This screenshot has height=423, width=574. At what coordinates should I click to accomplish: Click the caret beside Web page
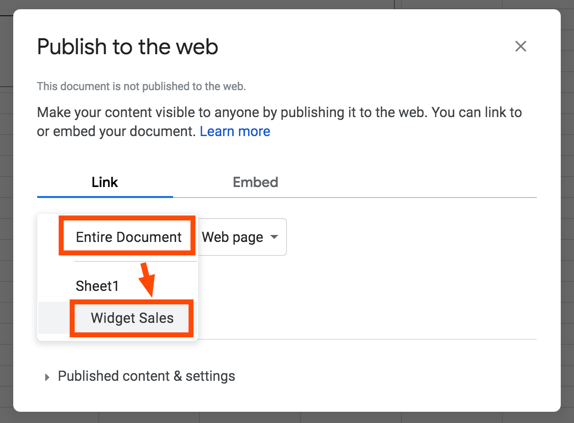[274, 237]
